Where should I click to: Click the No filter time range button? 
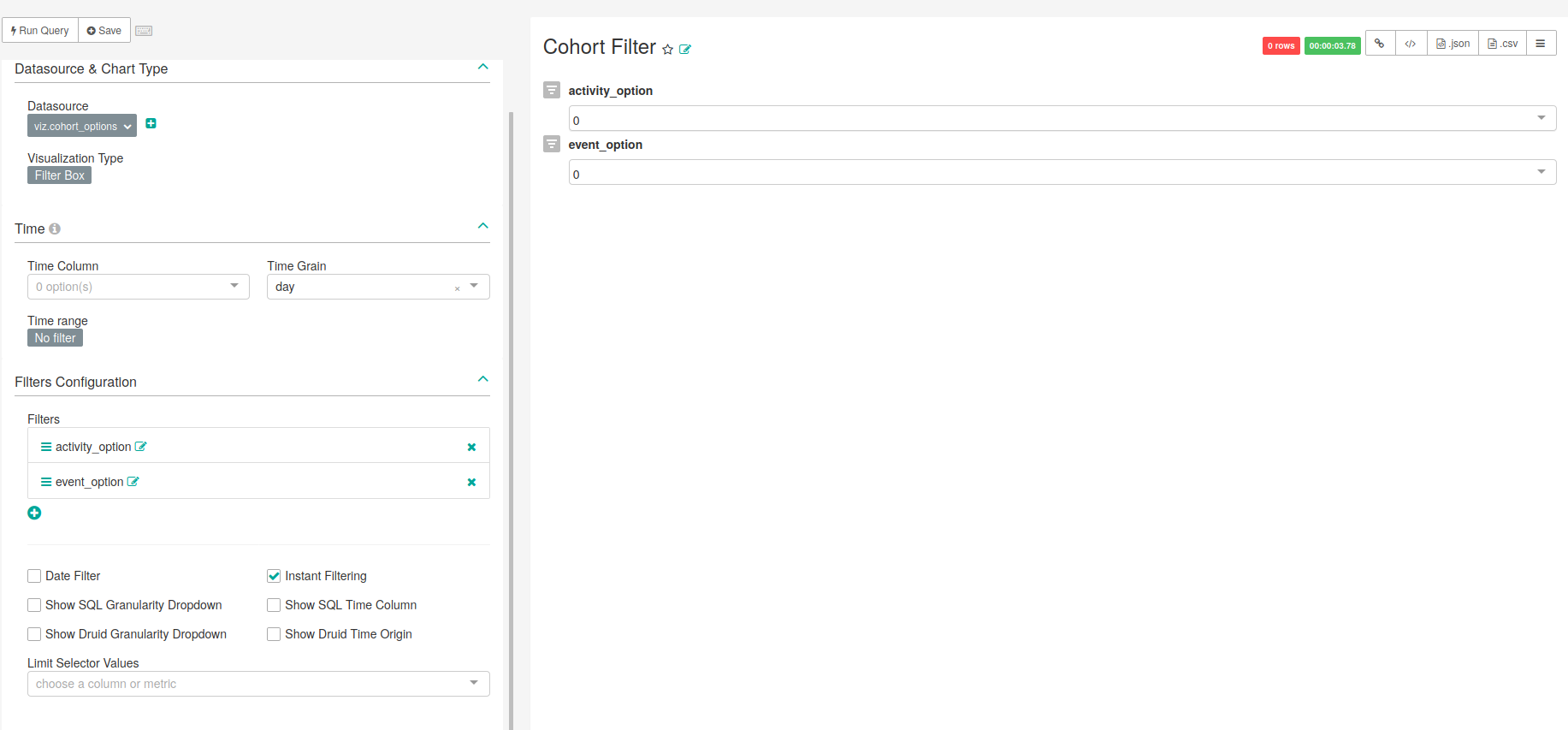(55, 338)
